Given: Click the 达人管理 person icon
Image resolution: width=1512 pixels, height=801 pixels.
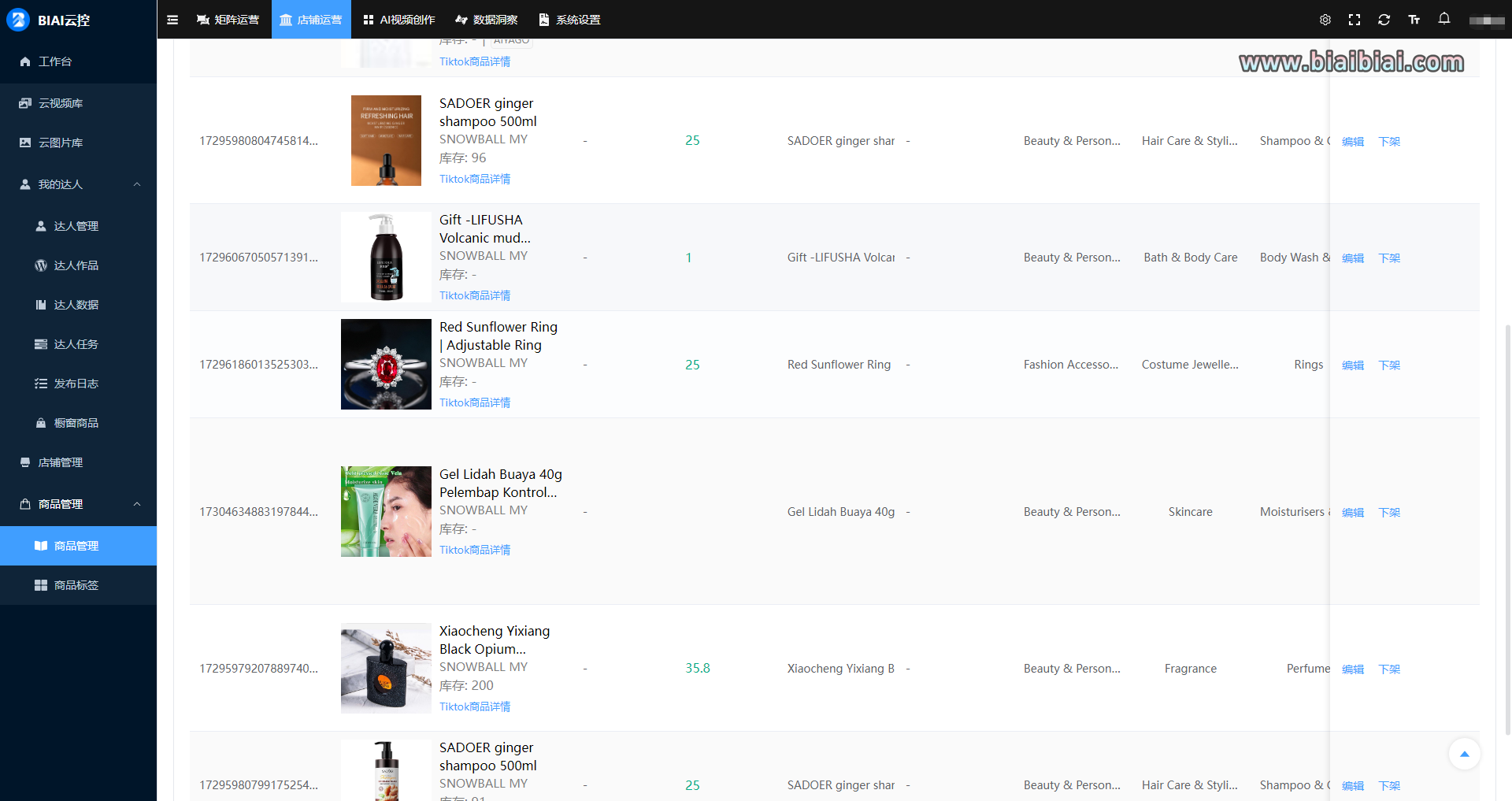Looking at the screenshot, I should [41, 226].
